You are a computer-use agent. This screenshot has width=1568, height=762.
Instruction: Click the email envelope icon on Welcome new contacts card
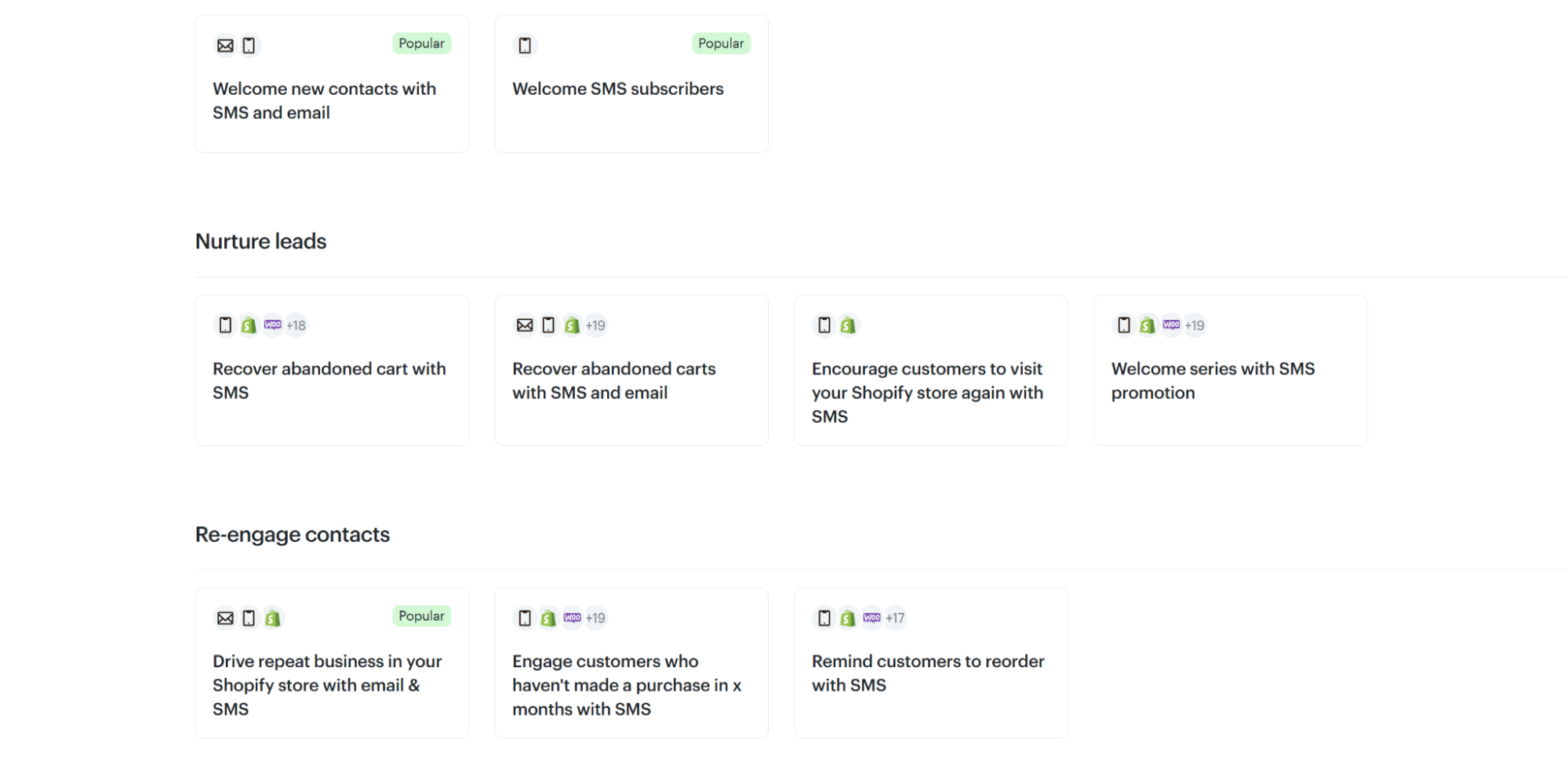225,45
